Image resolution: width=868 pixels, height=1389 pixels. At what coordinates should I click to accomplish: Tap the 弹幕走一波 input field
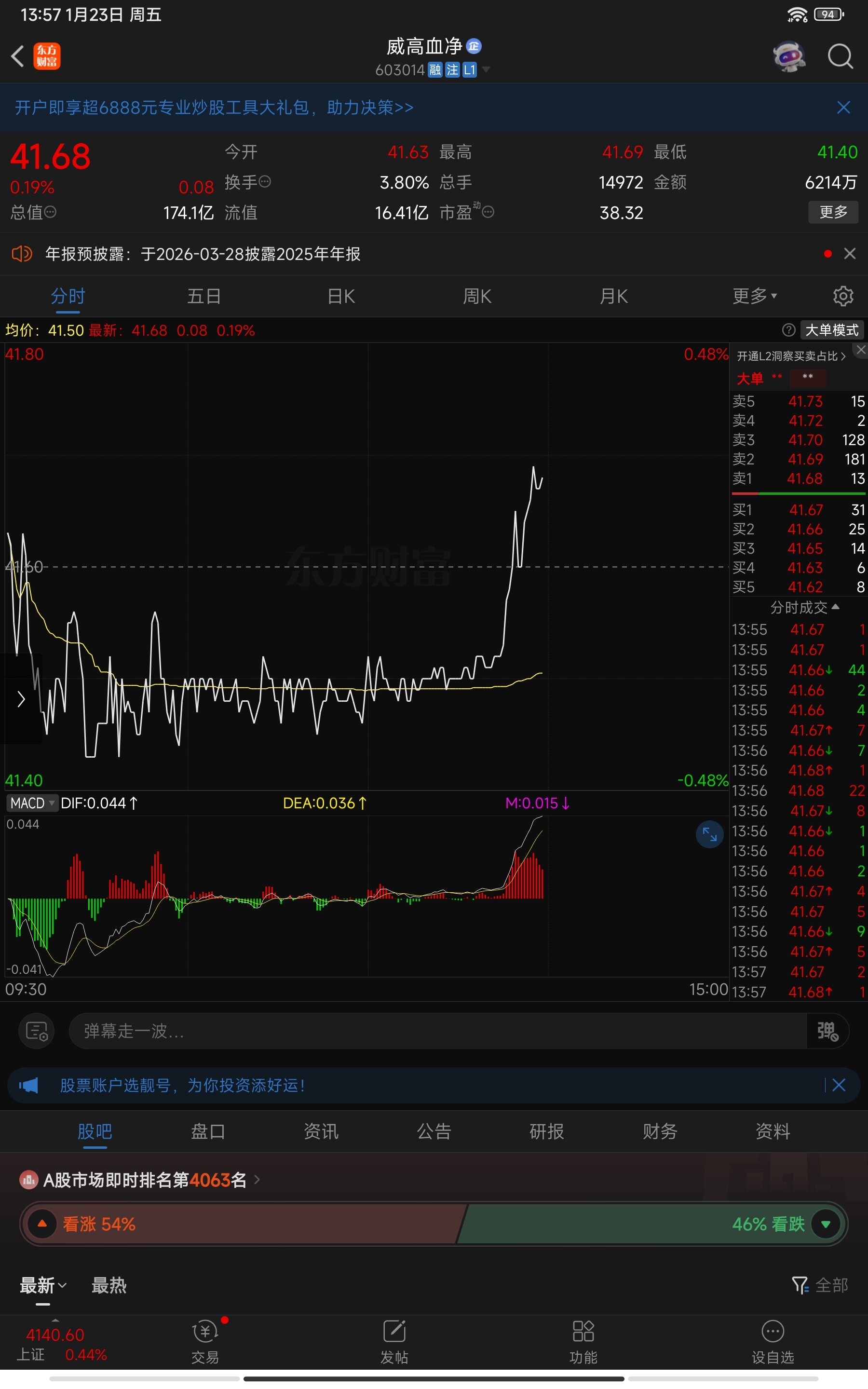pos(437,1031)
